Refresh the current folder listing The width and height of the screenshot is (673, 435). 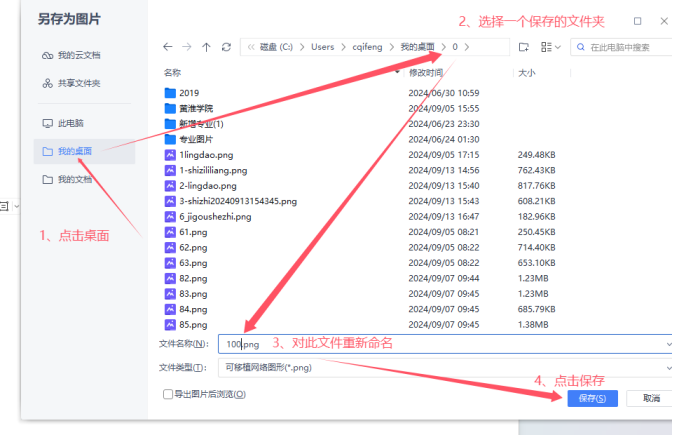pyautogui.click(x=227, y=47)
